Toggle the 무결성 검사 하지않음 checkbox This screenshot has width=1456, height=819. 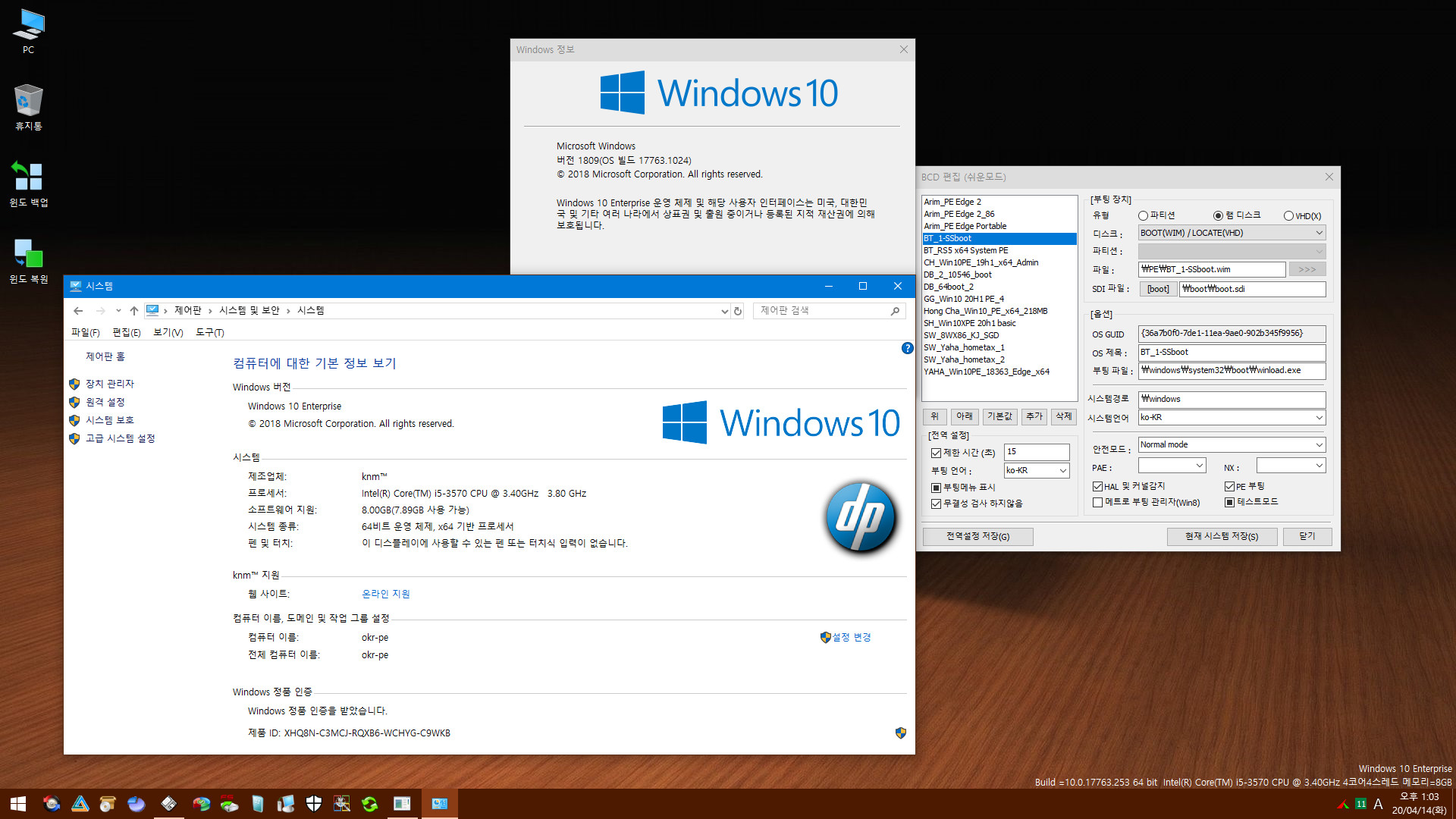point(936,504)
